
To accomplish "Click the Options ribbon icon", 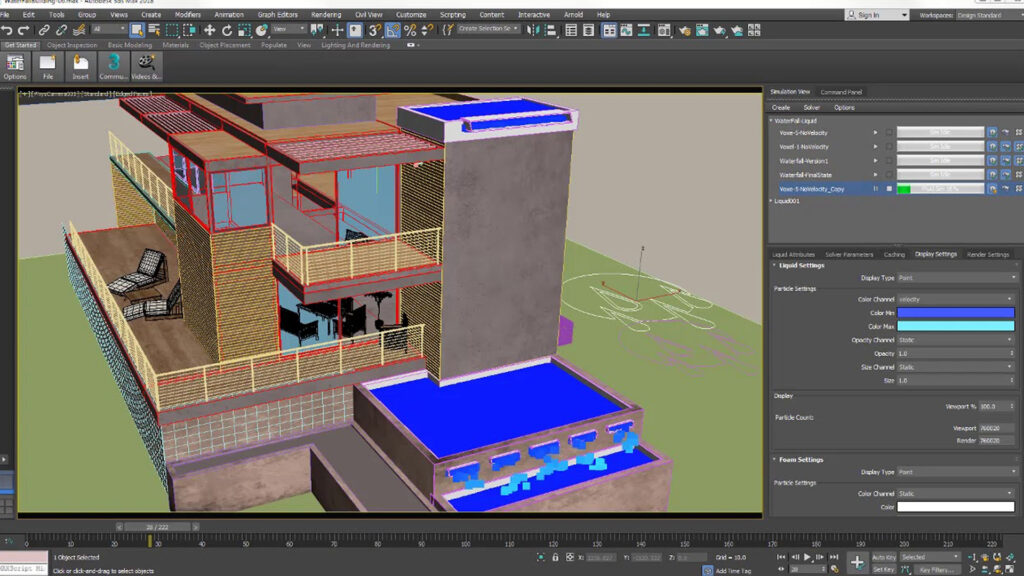I will point(14,67).
